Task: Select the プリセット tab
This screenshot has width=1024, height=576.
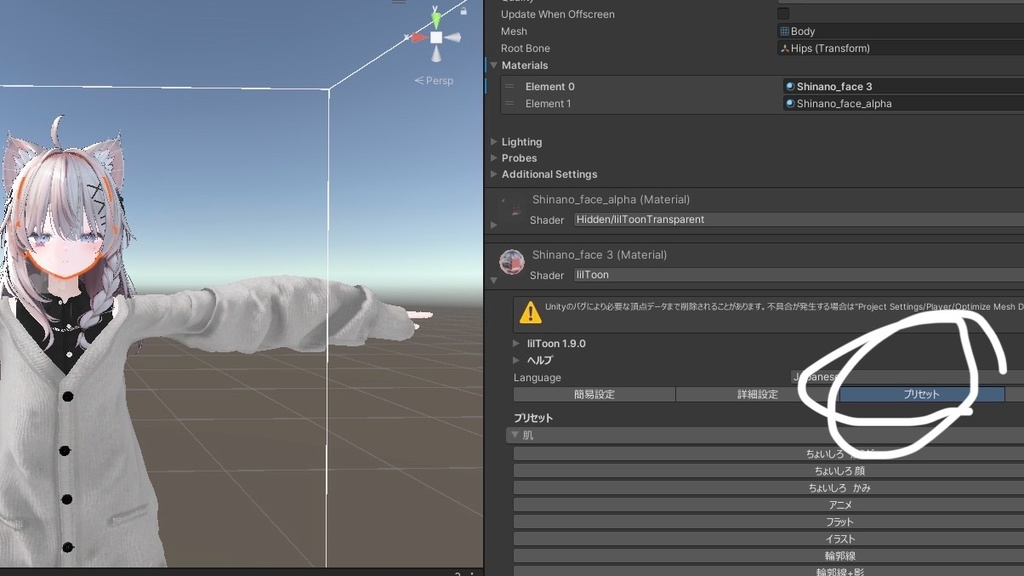Action: pyautogui.click(x=921, y=394)
